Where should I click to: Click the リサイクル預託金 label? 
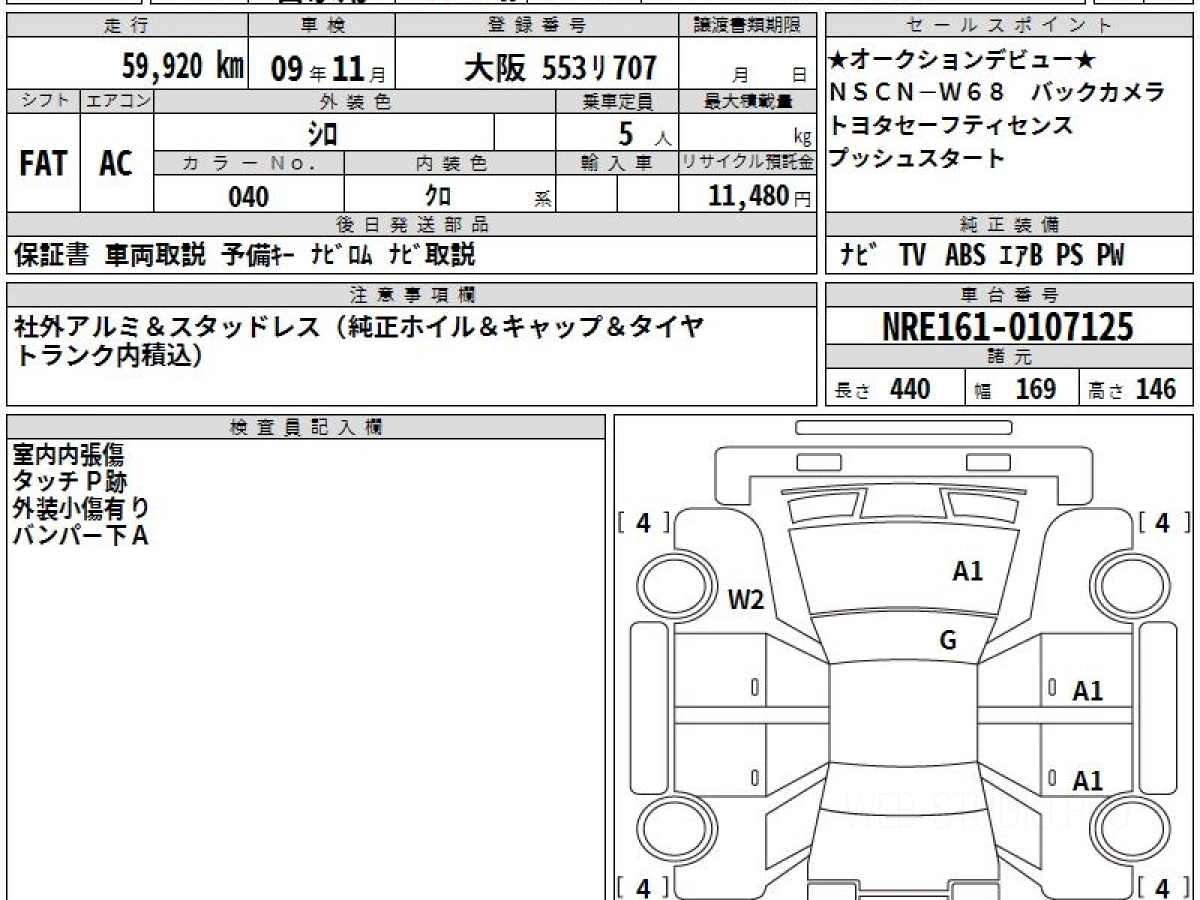click(748, 163)
